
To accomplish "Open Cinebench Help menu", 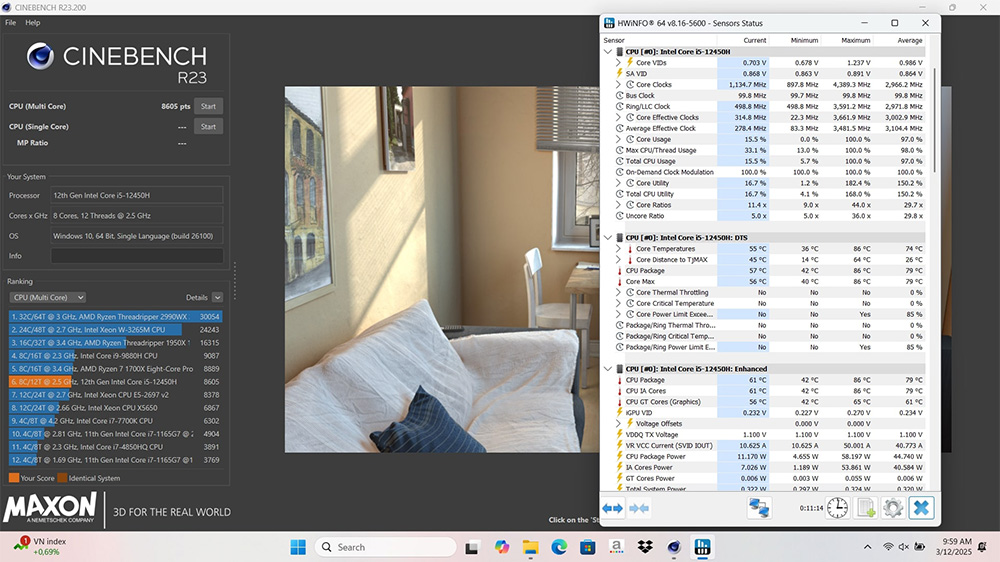I will pyautogui.click(x=33, y=22).
